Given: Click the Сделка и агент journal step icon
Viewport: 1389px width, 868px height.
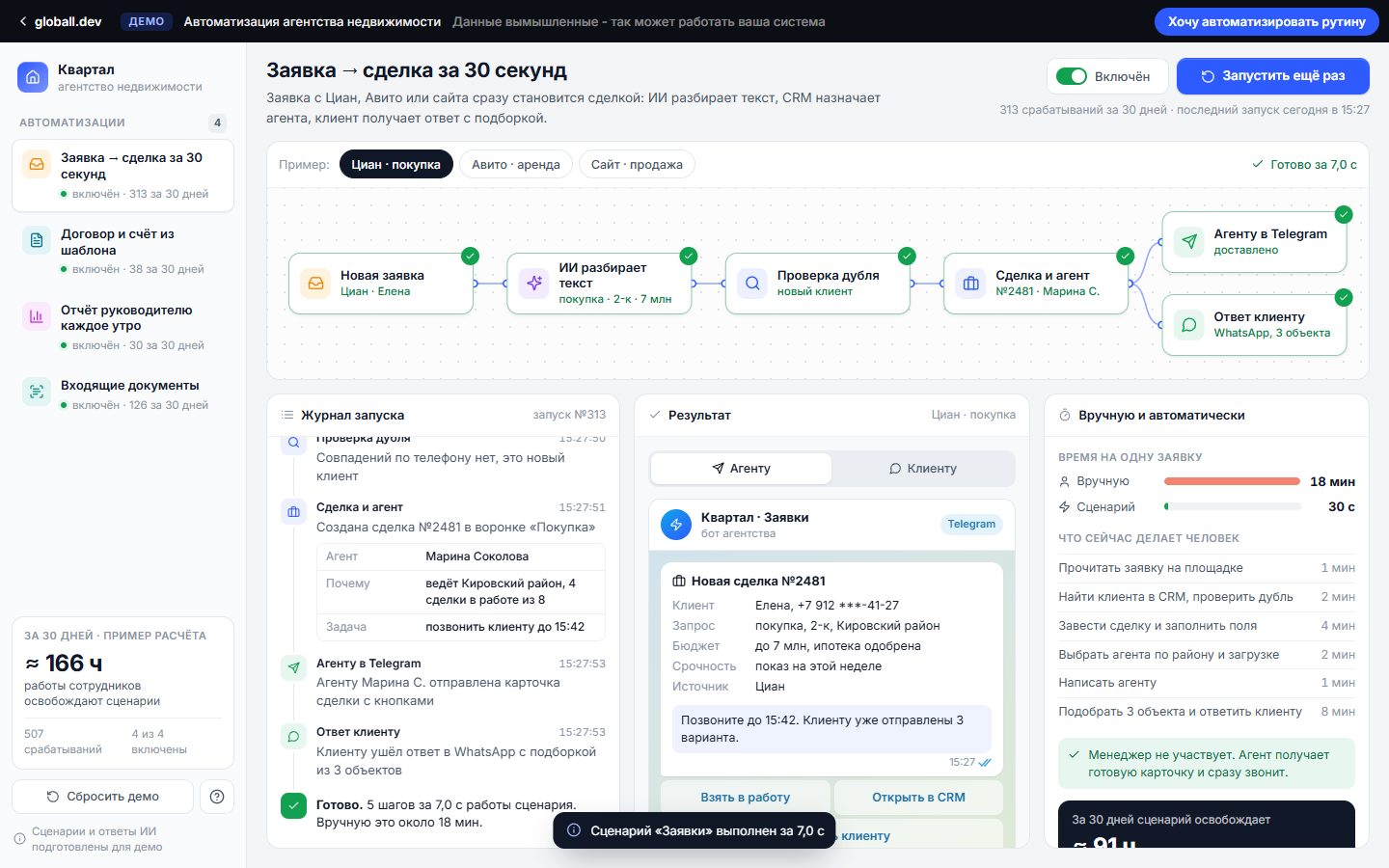Looking at the screenshot, I should pyautogui.click(x=293, y=512).
